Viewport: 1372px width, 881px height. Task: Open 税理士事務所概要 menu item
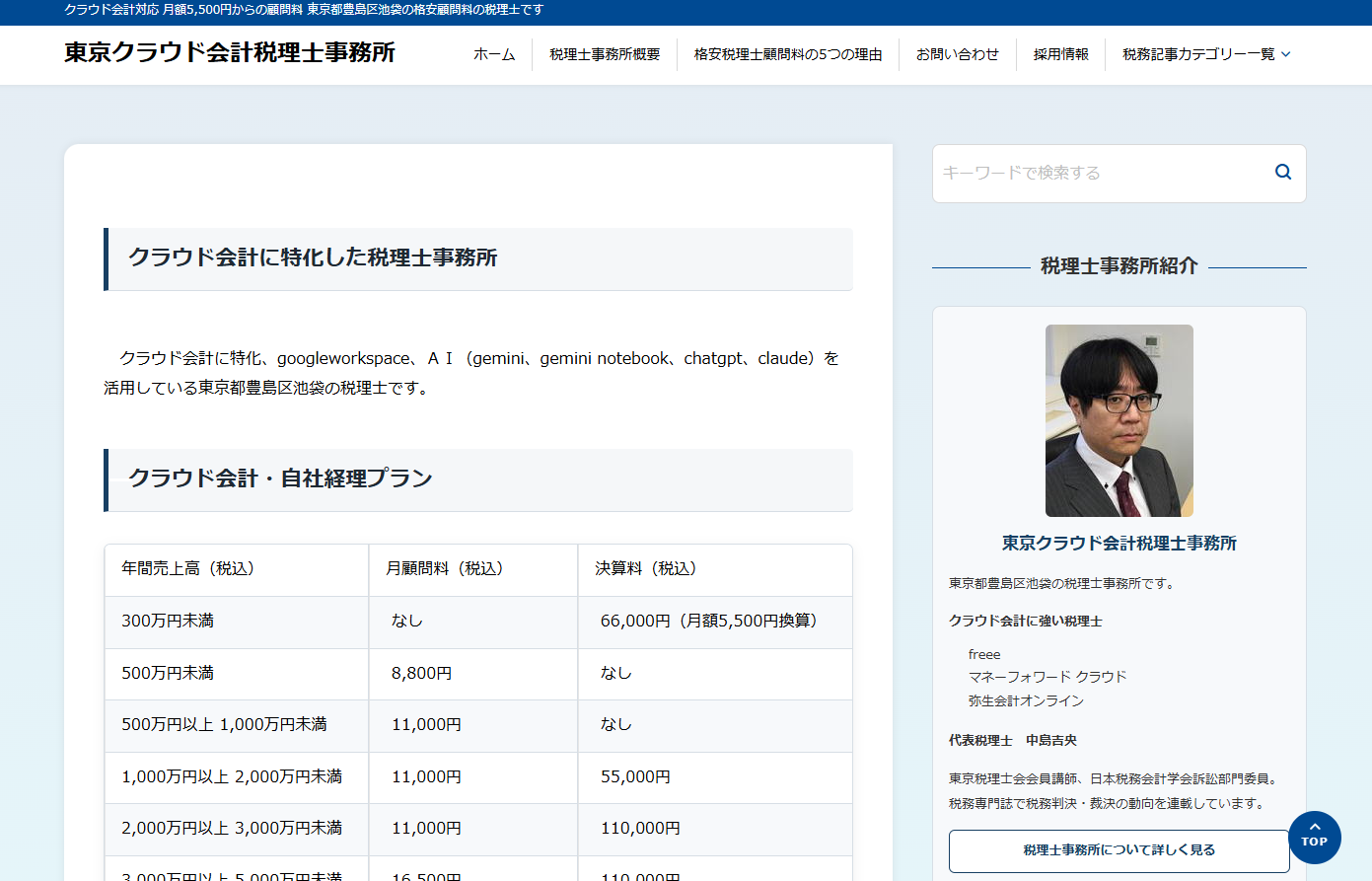pyautogui.click(x=605, y=54)
